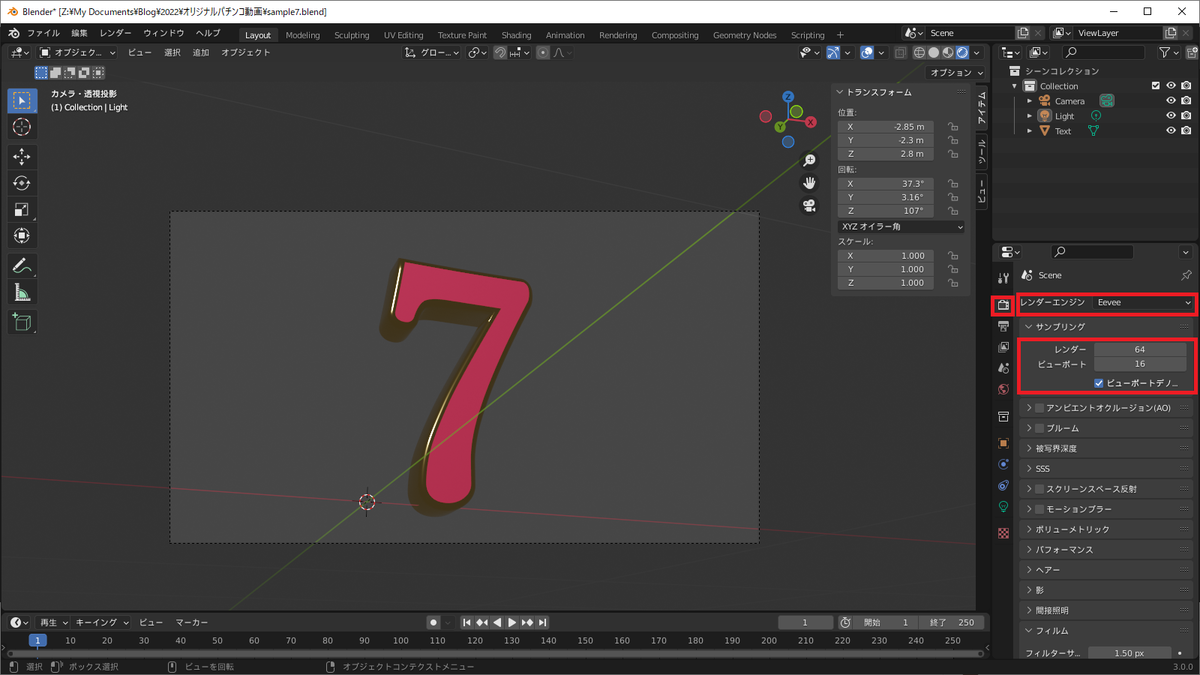The image size is (1200, 675).
Task: Open the キーイング timeline menu
Action: tap(101, 623)
